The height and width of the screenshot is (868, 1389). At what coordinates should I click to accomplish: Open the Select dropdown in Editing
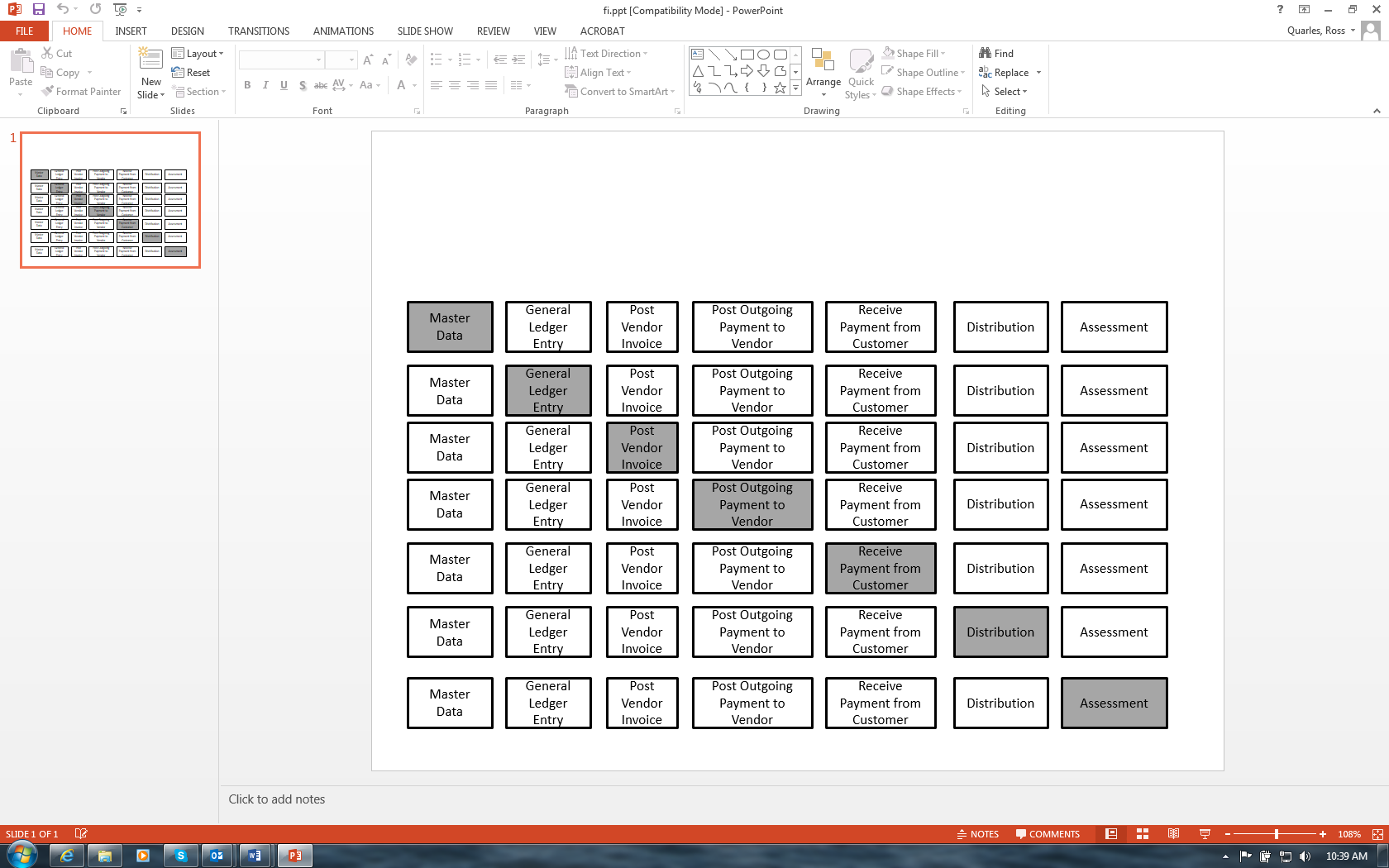coord(1005,91)
